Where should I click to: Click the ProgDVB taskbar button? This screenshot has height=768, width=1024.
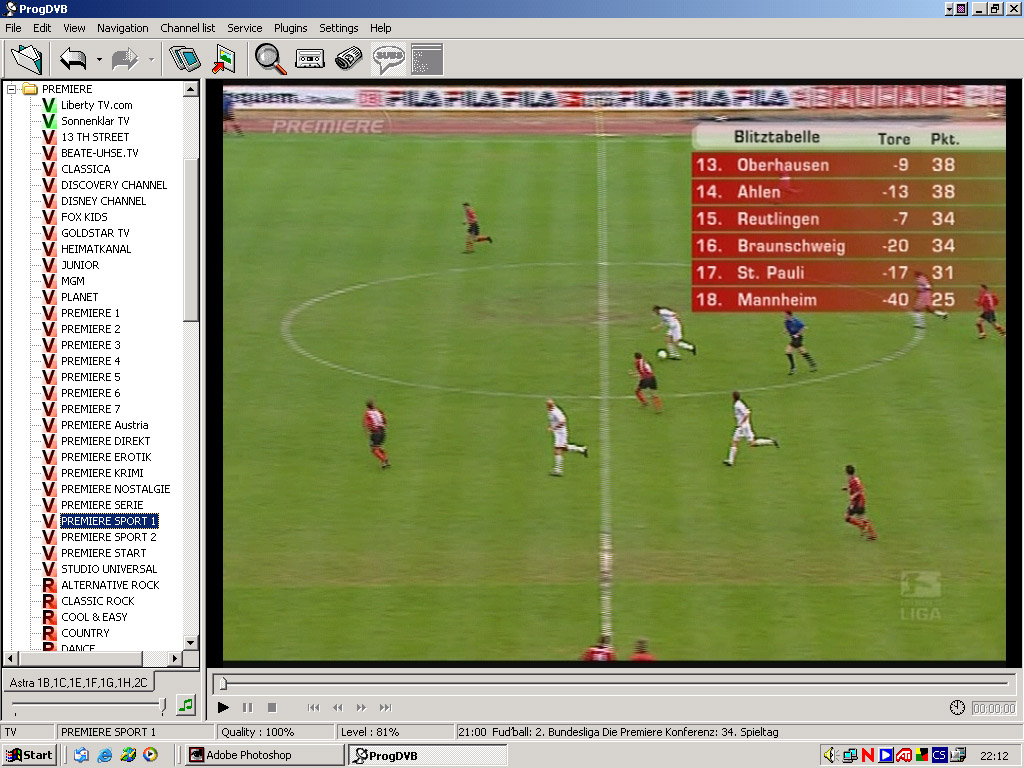tap(427, 756)
